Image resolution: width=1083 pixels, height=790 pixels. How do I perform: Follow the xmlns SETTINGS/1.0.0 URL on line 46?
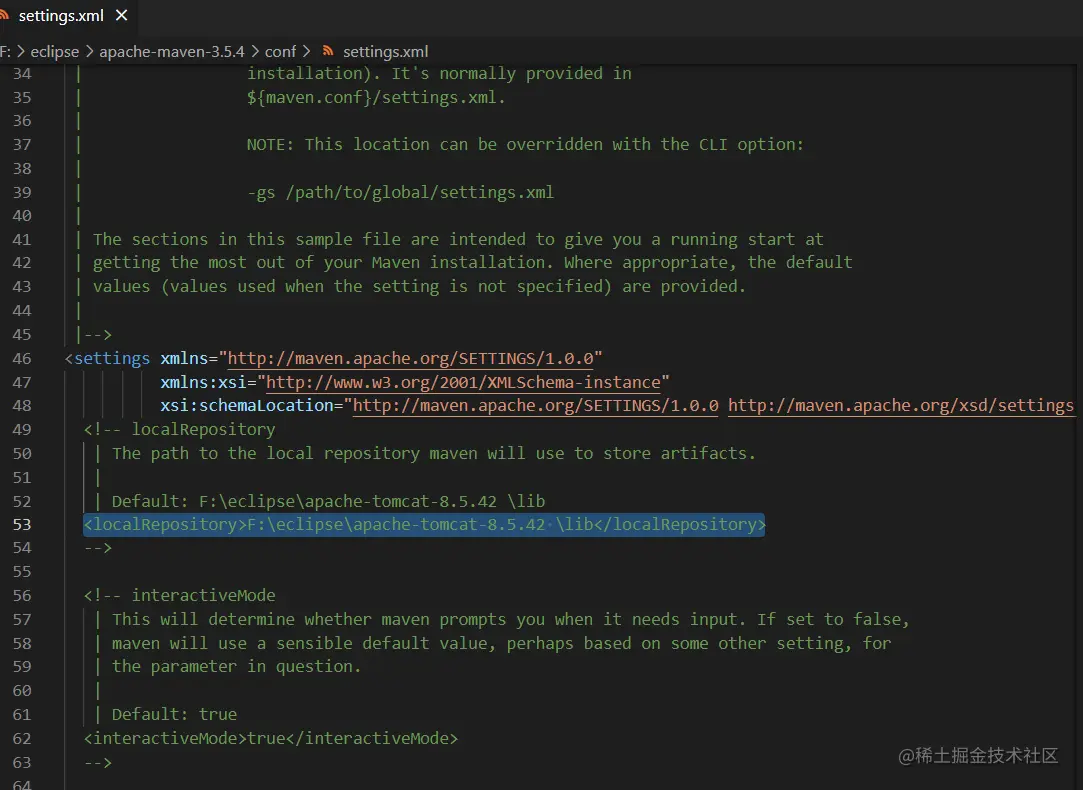click(415, 358)
